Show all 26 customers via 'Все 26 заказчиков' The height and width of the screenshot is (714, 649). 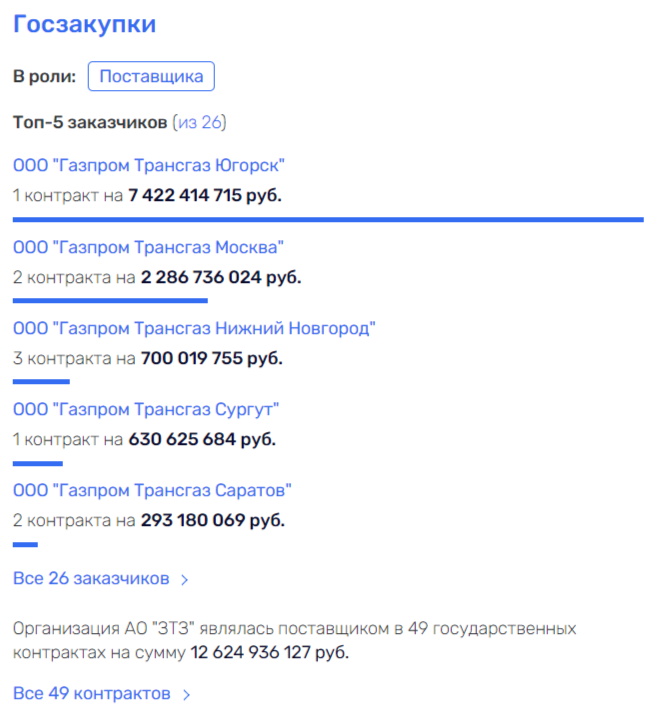tap(91, 578)
